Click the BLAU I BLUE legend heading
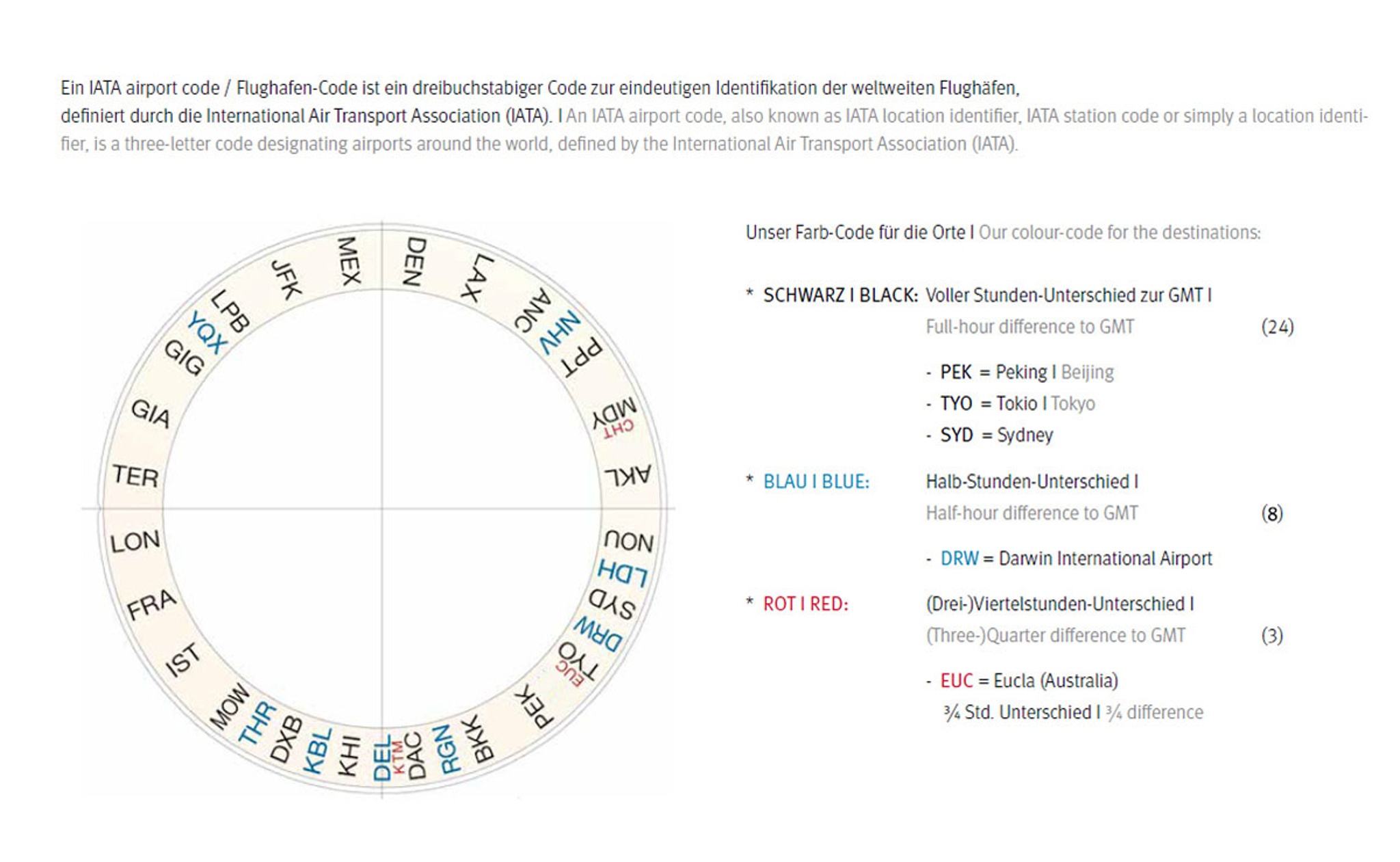 pyautogui.click(x=816, y=482)
